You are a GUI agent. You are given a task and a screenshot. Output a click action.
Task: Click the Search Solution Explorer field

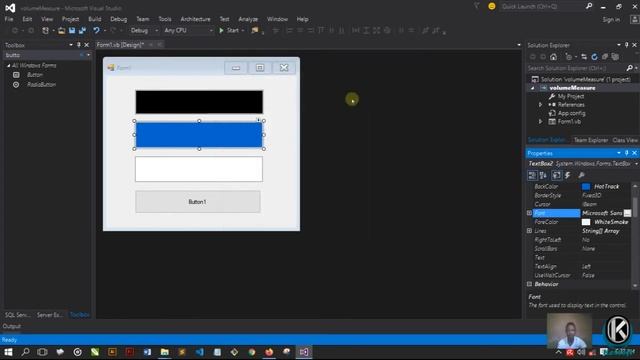click(x=576, y=68)
